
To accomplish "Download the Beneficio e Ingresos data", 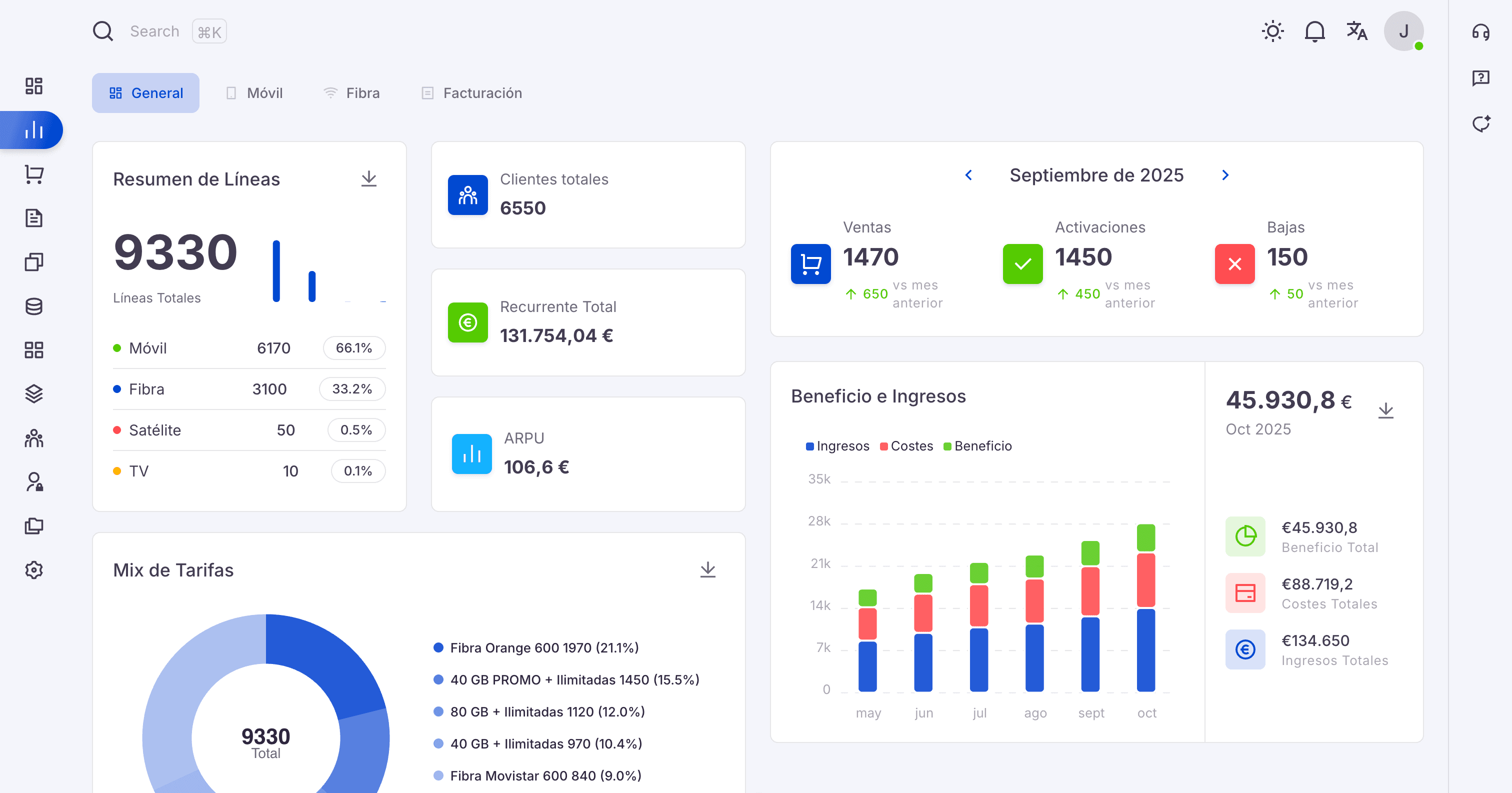I will pyautogui.click(x=1386, y=411).
